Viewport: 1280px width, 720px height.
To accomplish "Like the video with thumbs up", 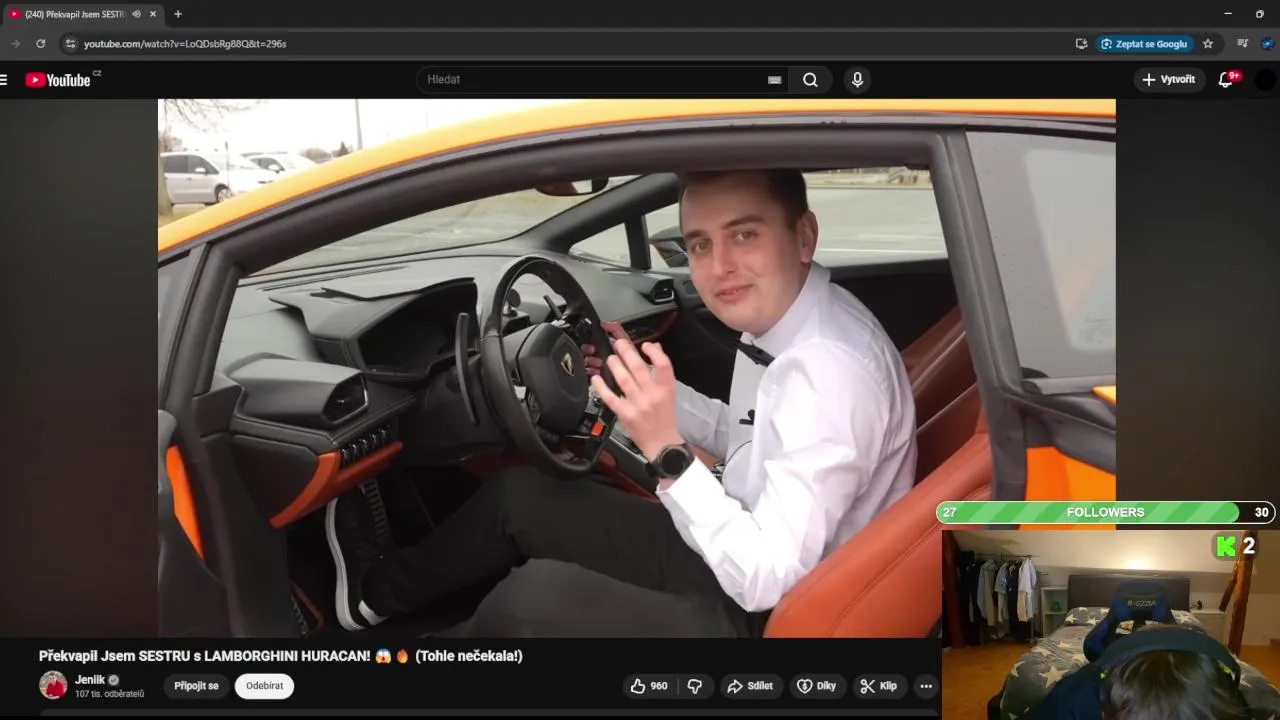I will coord(648,686).
